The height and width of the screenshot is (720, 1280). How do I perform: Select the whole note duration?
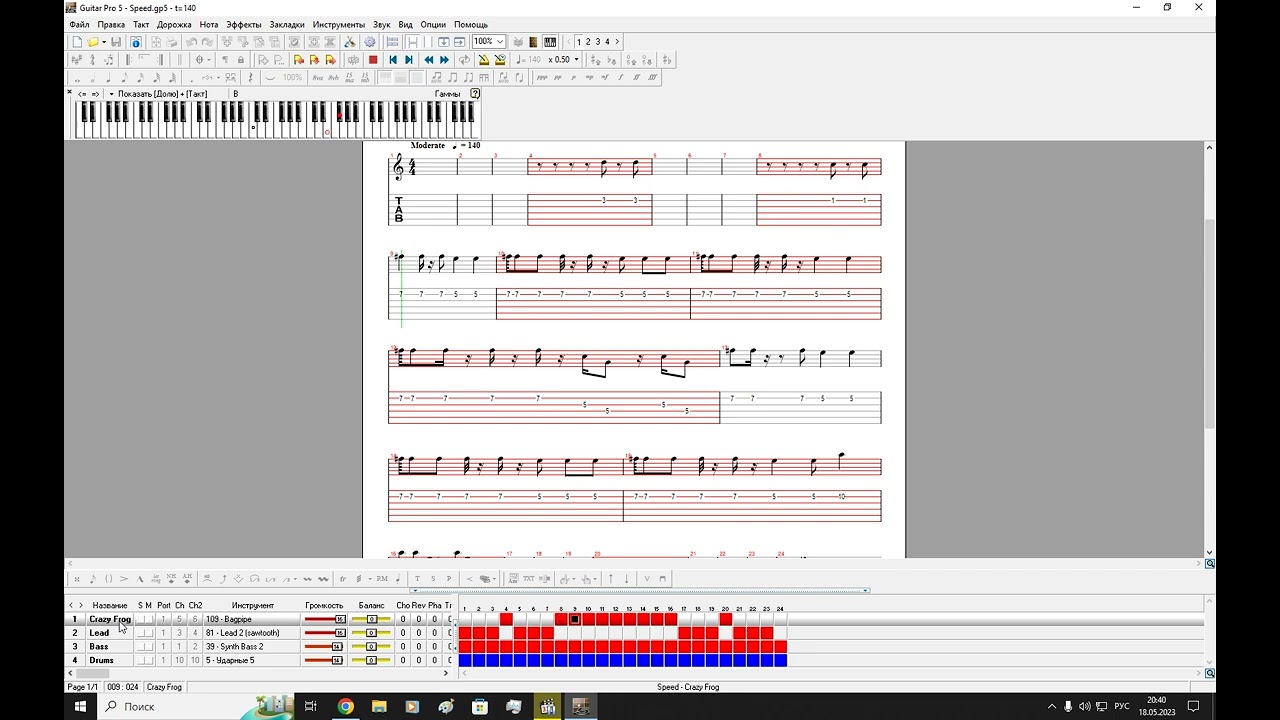coord(77,78)
